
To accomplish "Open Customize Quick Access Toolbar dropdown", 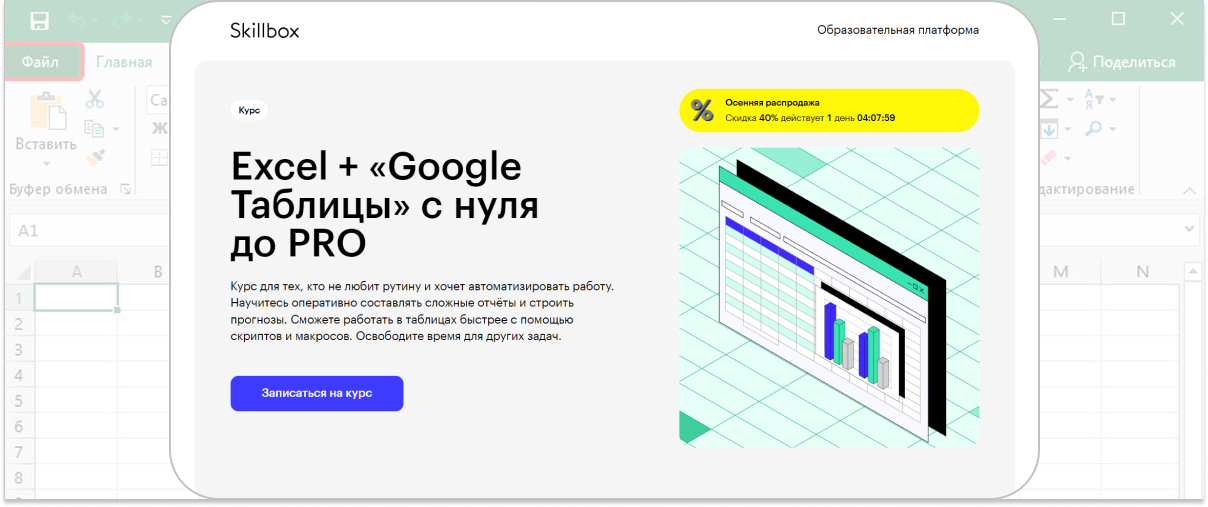I will (x=165, y=20).
